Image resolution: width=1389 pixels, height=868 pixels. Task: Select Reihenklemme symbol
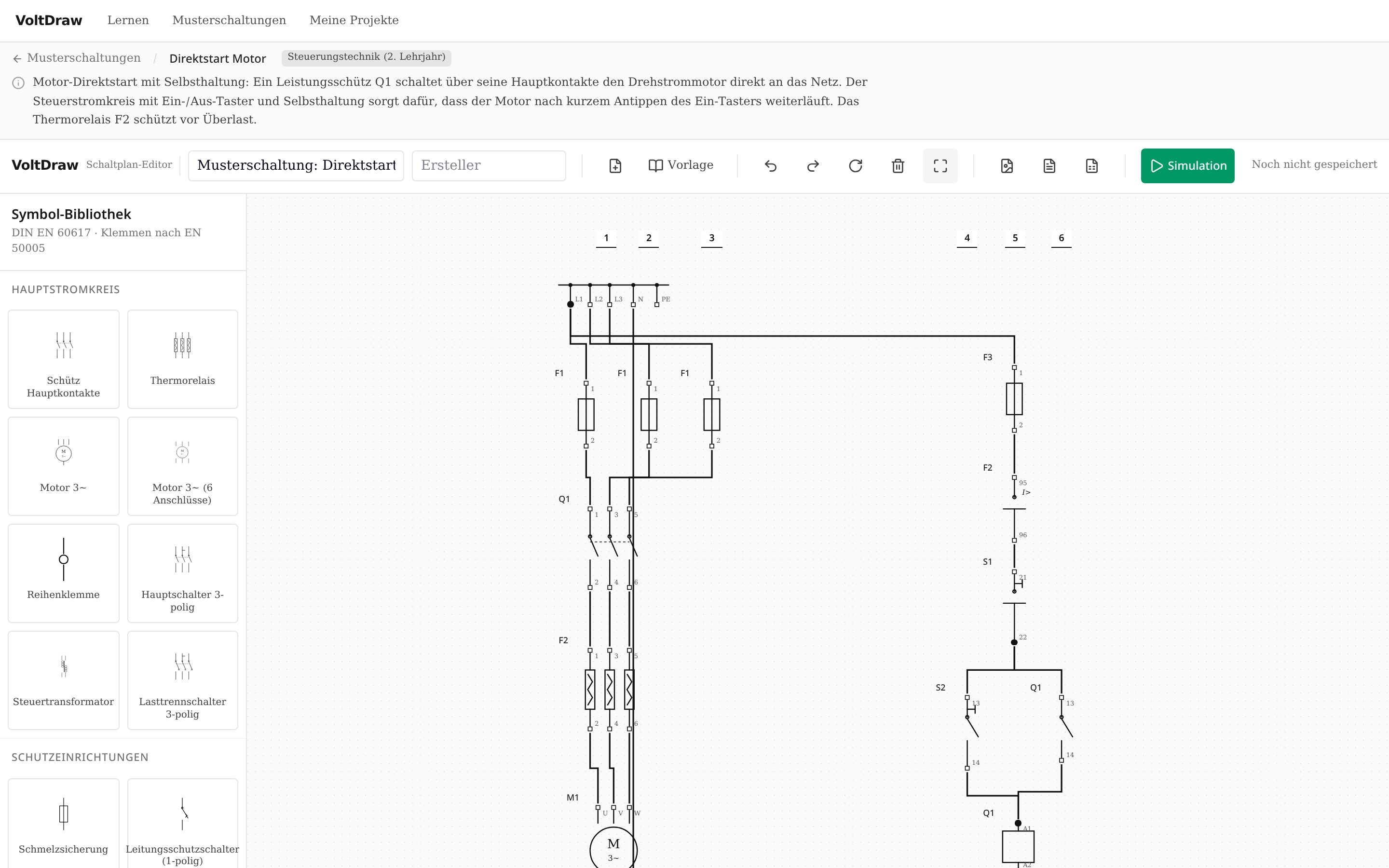pyautogui.click(x=64, y=573)
